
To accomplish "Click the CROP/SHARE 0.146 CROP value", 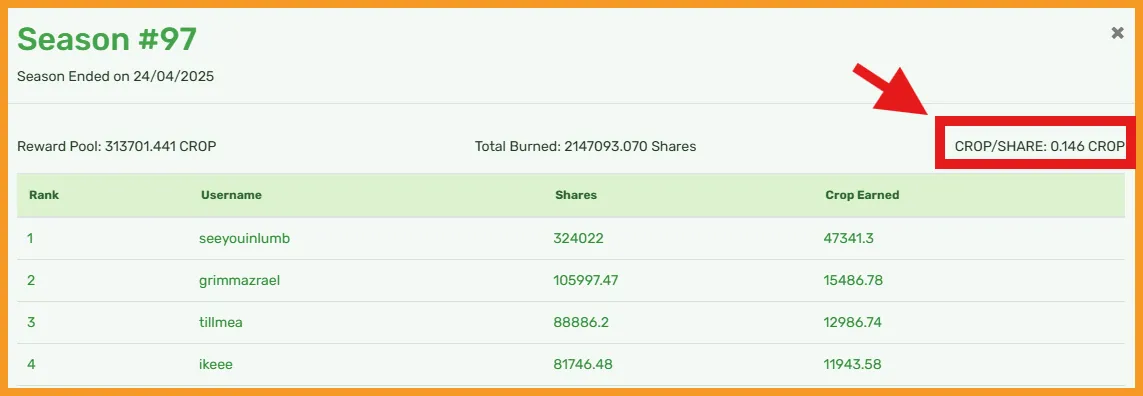I will (1039, 146).
